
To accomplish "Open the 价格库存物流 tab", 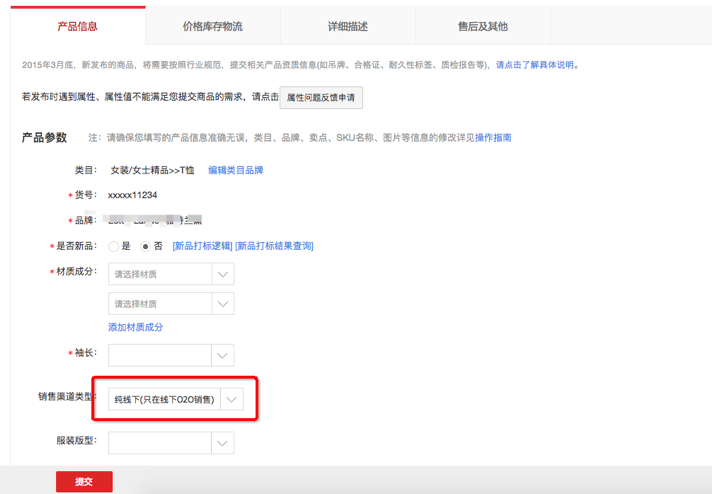I will coord(213,26).
